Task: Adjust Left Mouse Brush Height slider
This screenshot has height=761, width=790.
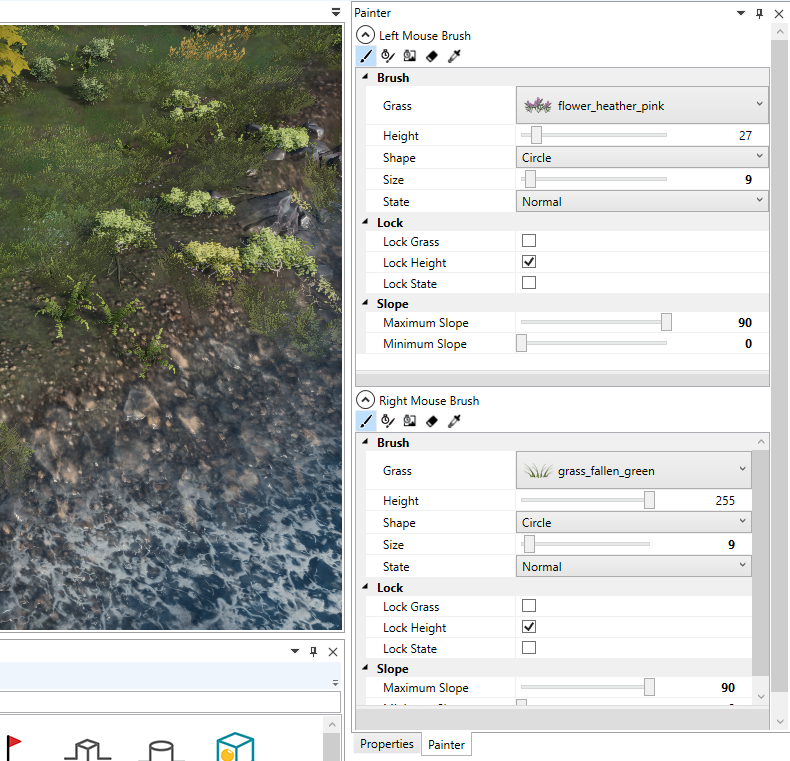Action: coord(536,135)
